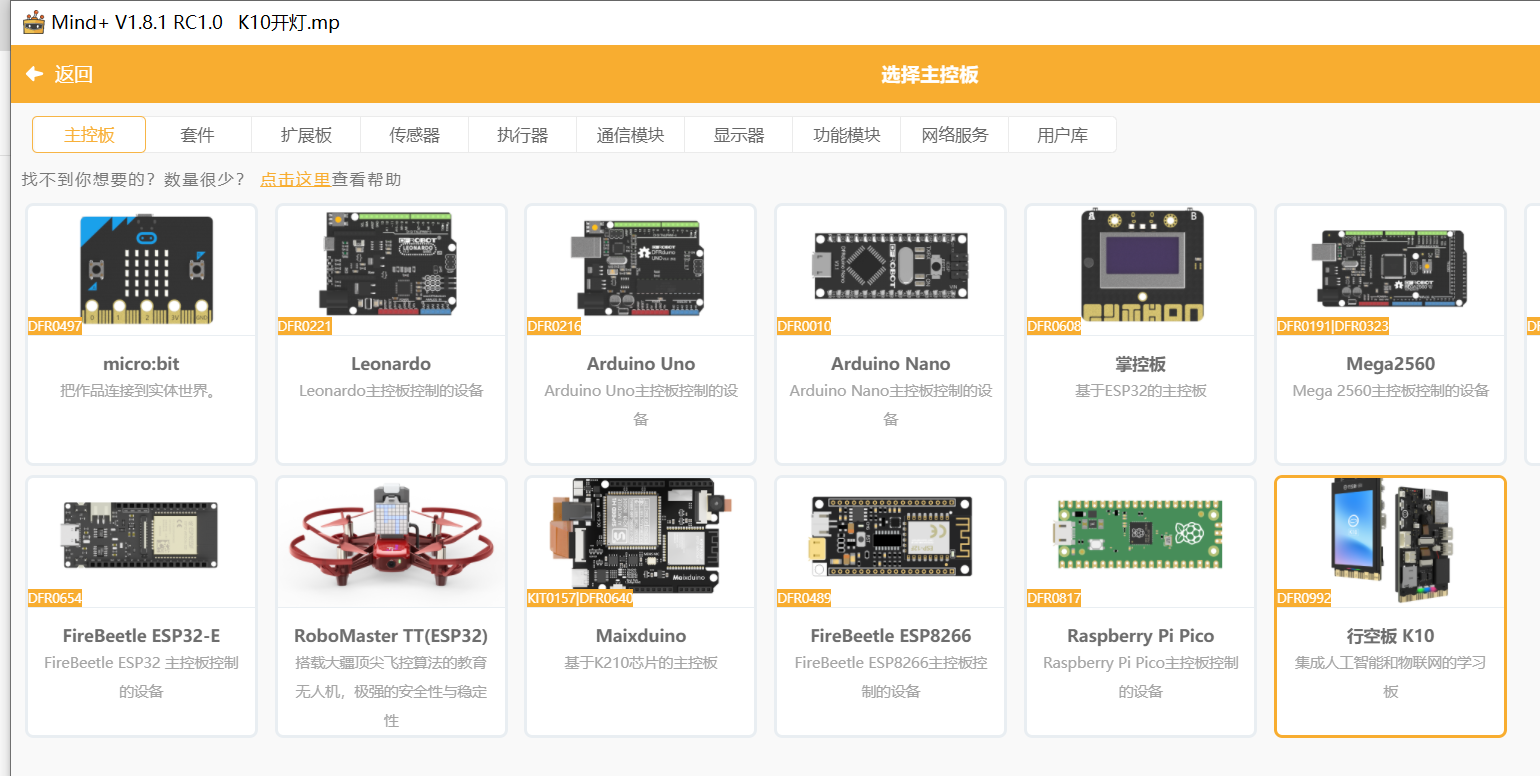This screenshot has height=776, width=1540.
Task: Click the Mind+ app icon in title bar
Action: tap(34, 22)
